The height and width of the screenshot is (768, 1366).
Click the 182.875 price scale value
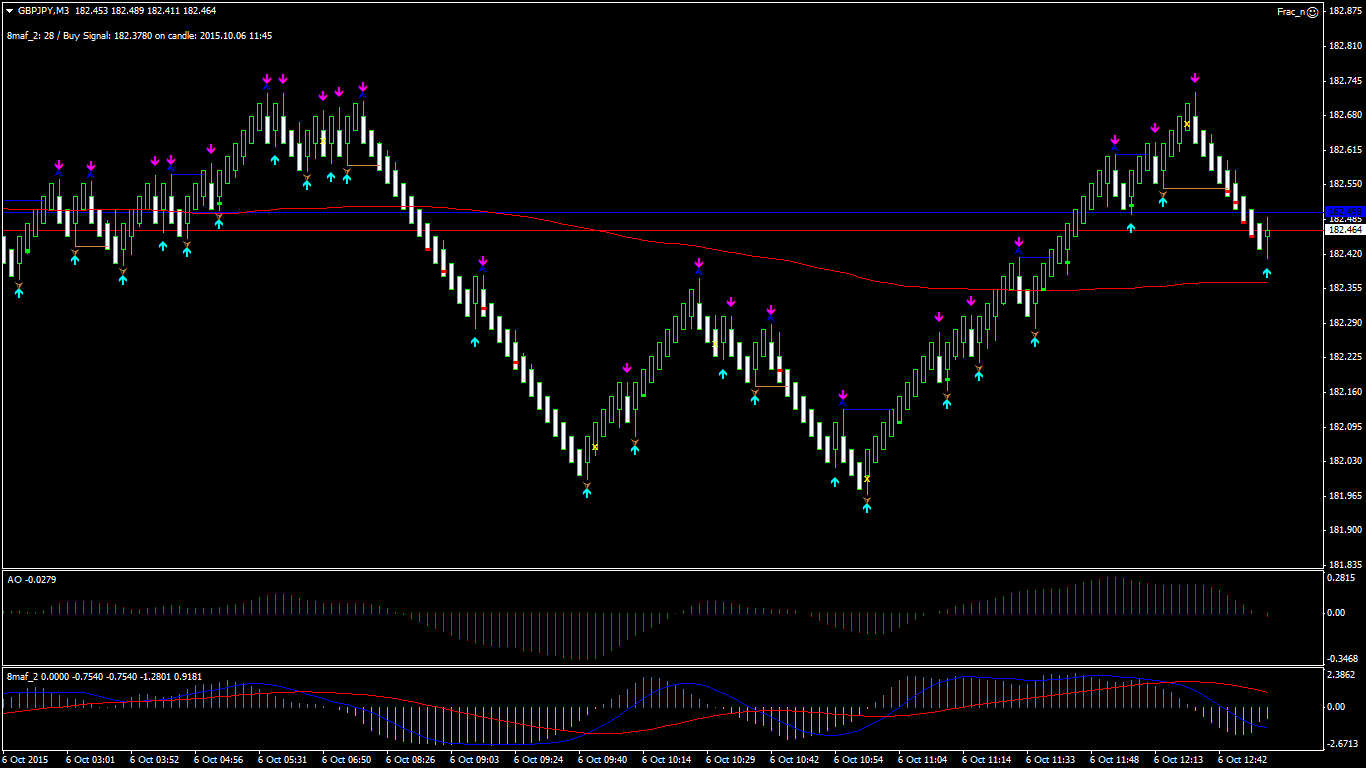click(1345, 11)
